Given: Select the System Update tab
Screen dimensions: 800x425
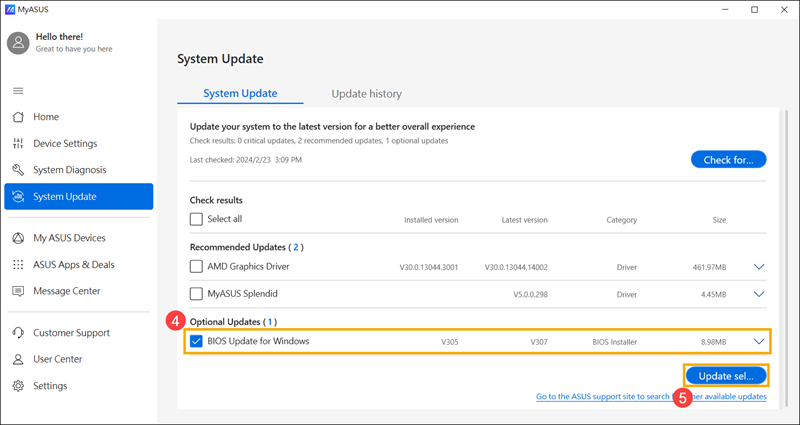Looking at the screenshot, I should coord(240,94).
